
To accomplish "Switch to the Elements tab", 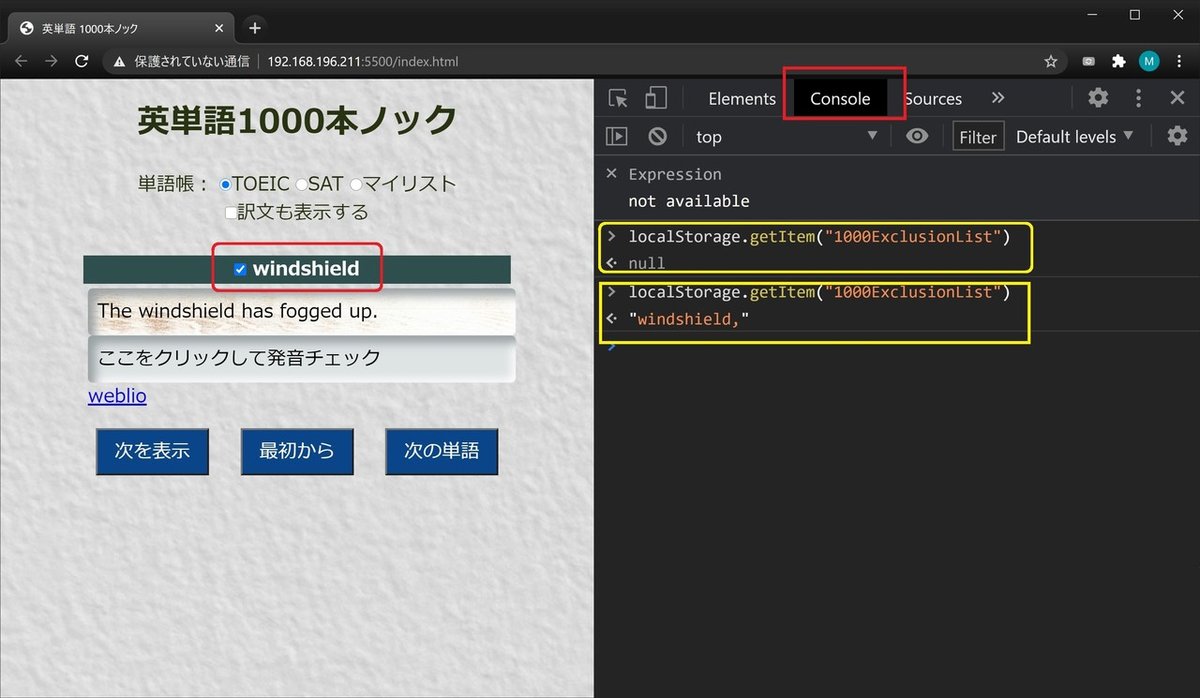I will coord(742,99).
